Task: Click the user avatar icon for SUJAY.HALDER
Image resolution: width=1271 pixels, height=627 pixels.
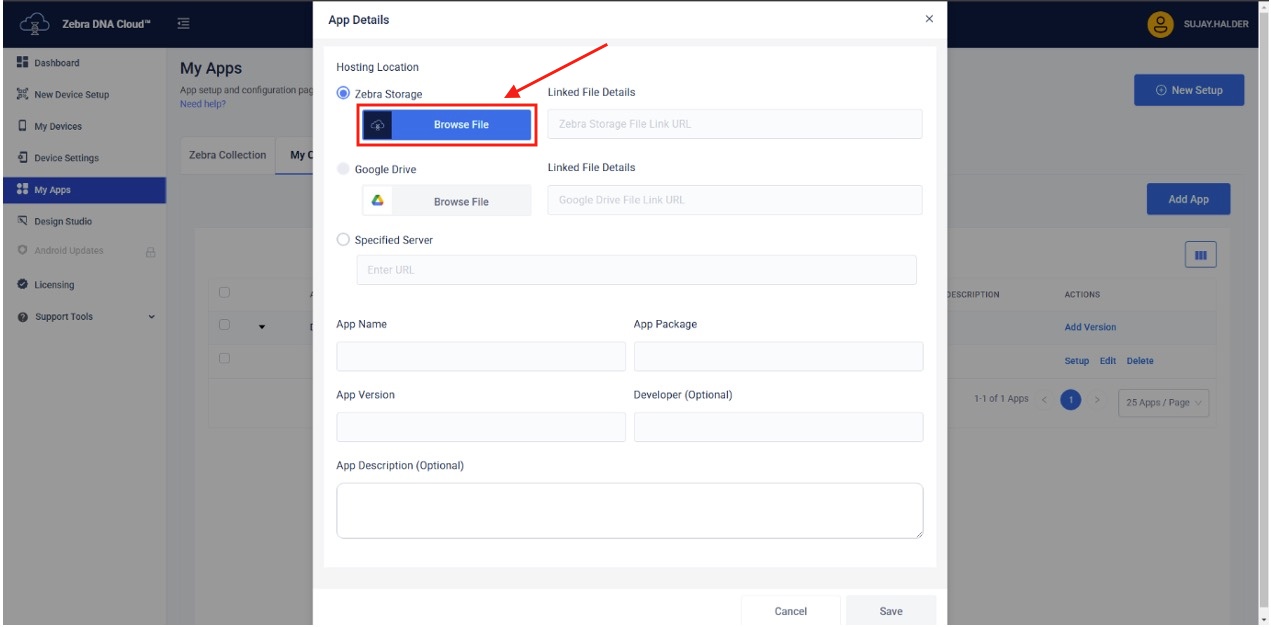Action: (1160, 24)
